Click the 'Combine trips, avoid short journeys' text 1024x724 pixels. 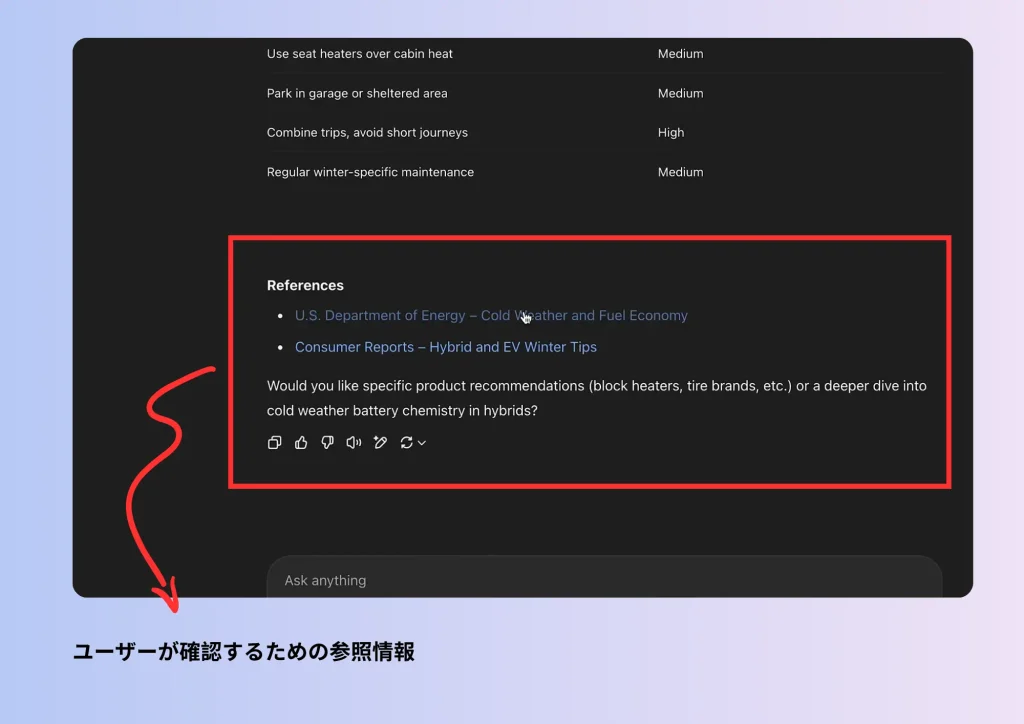[x=367, y=133]
